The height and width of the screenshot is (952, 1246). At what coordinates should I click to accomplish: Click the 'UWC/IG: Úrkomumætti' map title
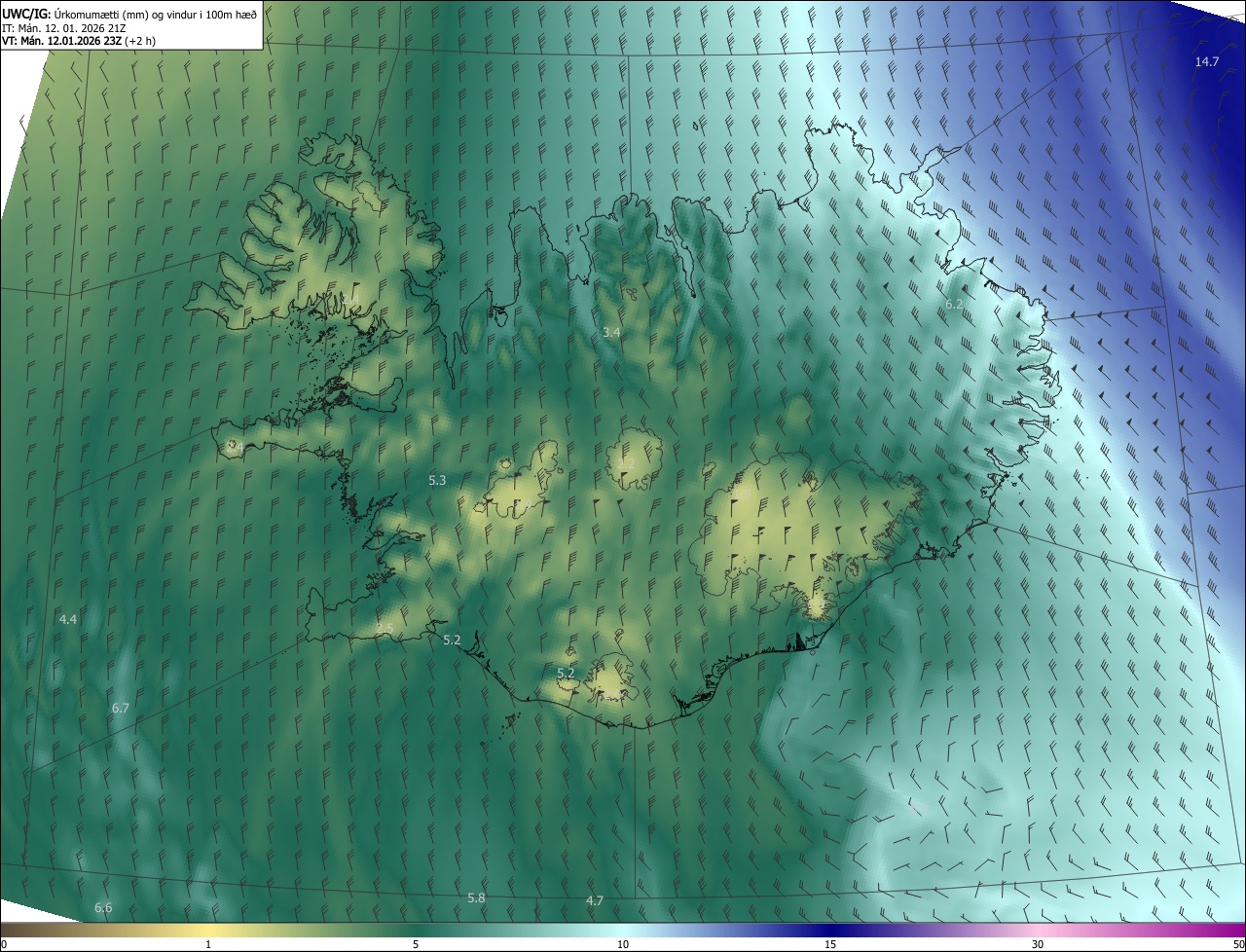(129, 14)
